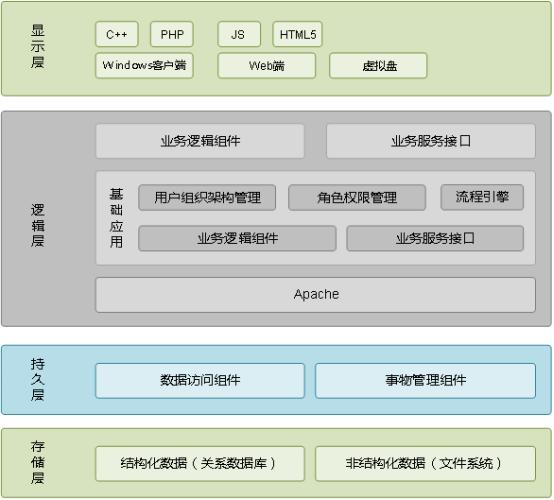Select the 存储层 layer label
The image size is (554, 500).
click(x=37, y=462)
